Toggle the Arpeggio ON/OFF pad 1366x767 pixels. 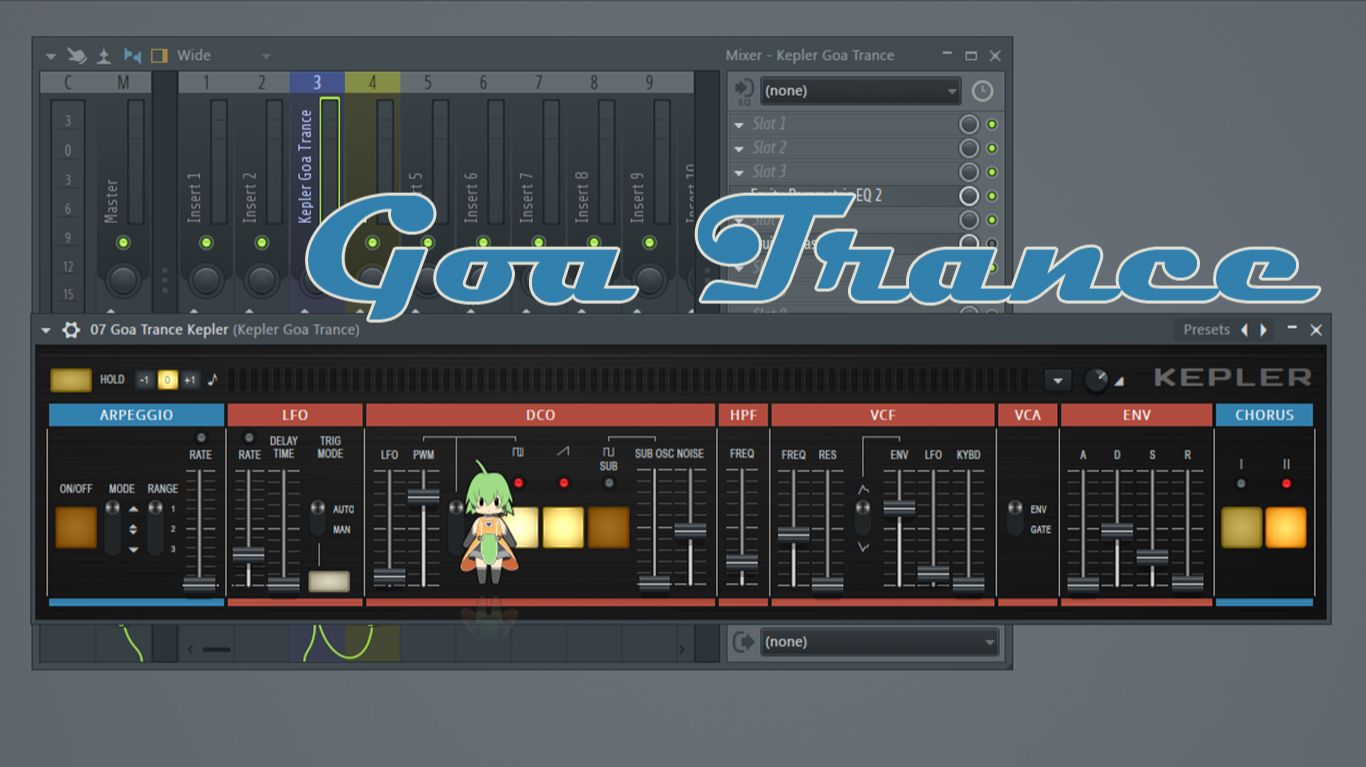tap(76, 527)
